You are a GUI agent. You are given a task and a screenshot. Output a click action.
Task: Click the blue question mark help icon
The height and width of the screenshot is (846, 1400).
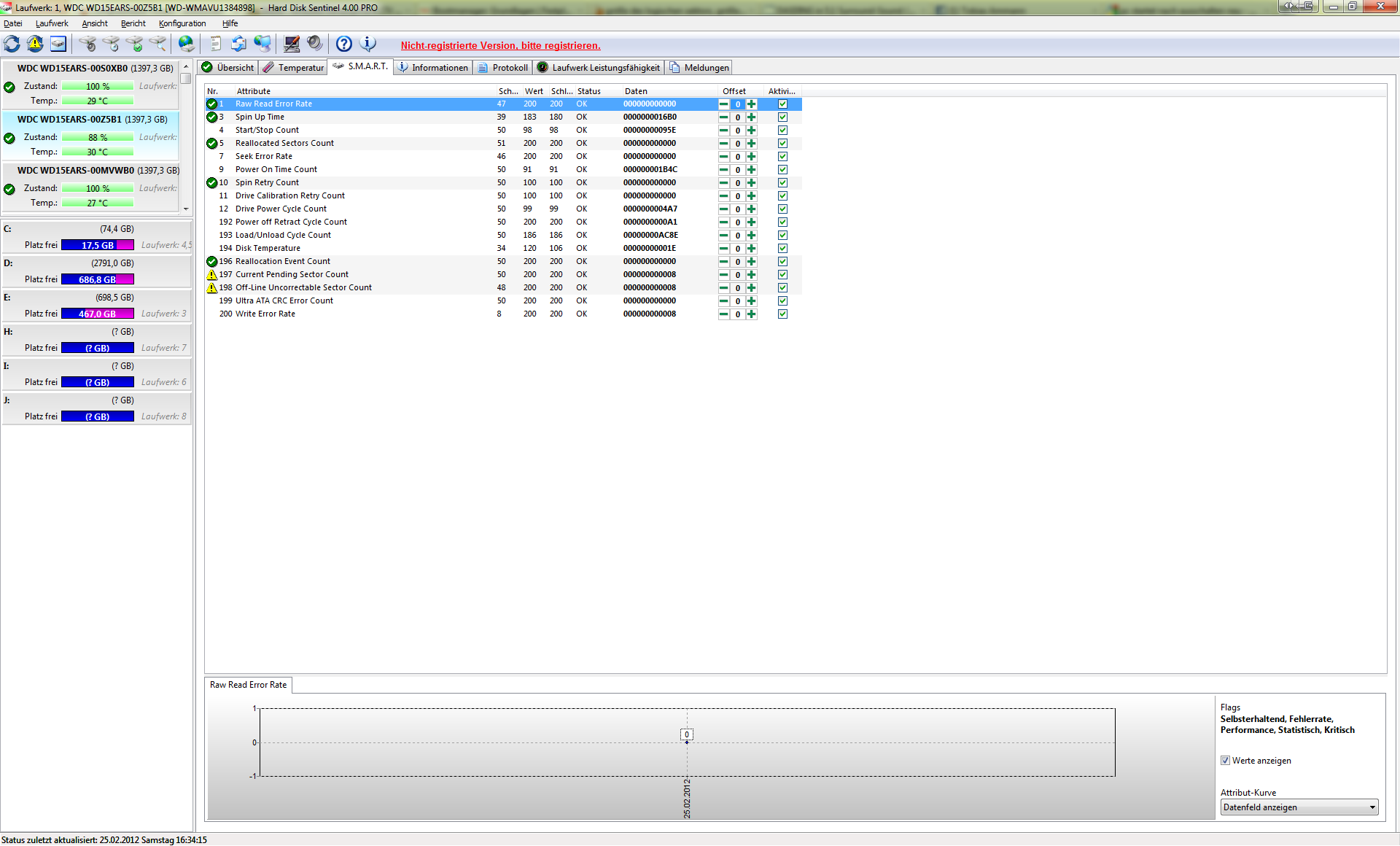point(343,44)
